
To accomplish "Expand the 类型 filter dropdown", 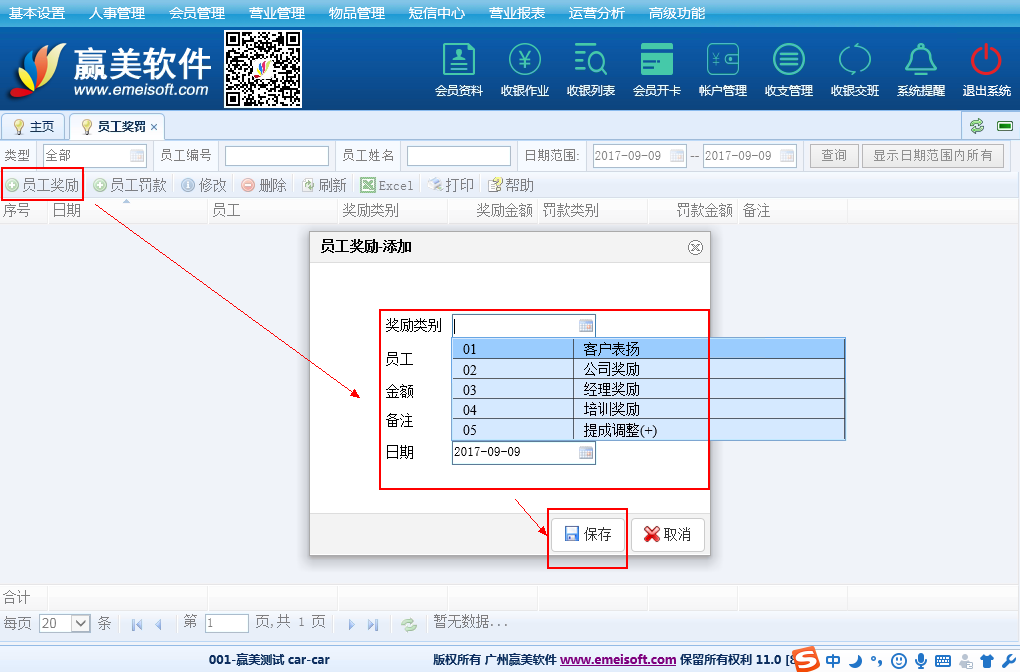I will coord(137,156).
